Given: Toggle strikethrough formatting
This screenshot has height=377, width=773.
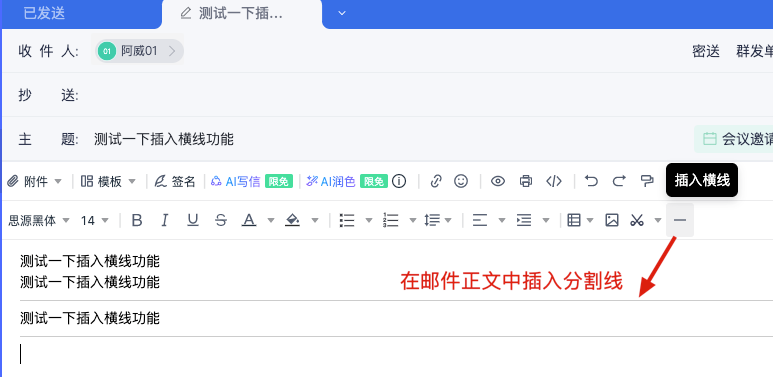Looking at the screenshot, I should pyautogui.click(x=221, y=220).
